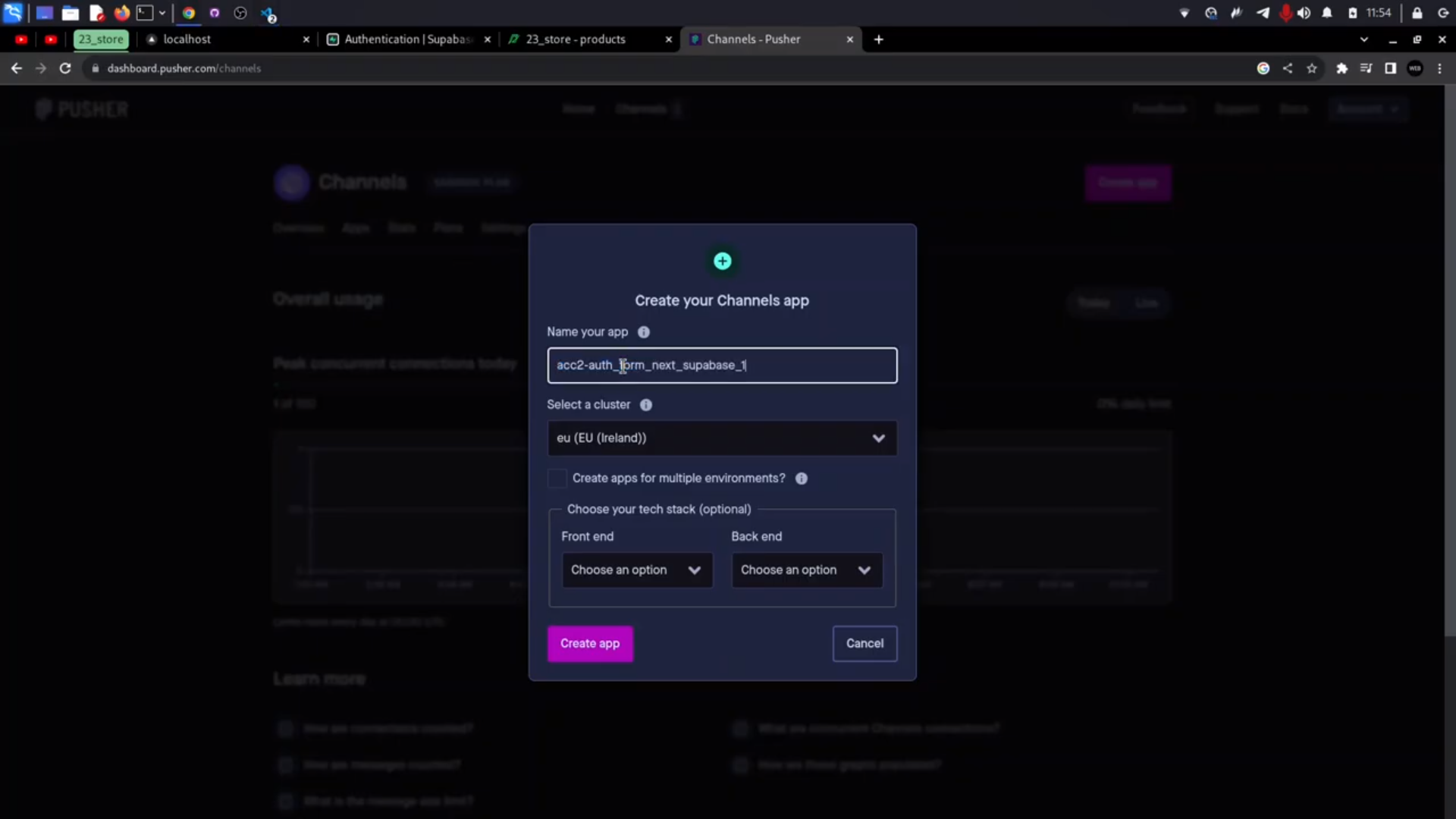This screenshot has height=819, width=1456.
Task: Click the Cancel button to dismiss dialog
Action: coord(864,643)
